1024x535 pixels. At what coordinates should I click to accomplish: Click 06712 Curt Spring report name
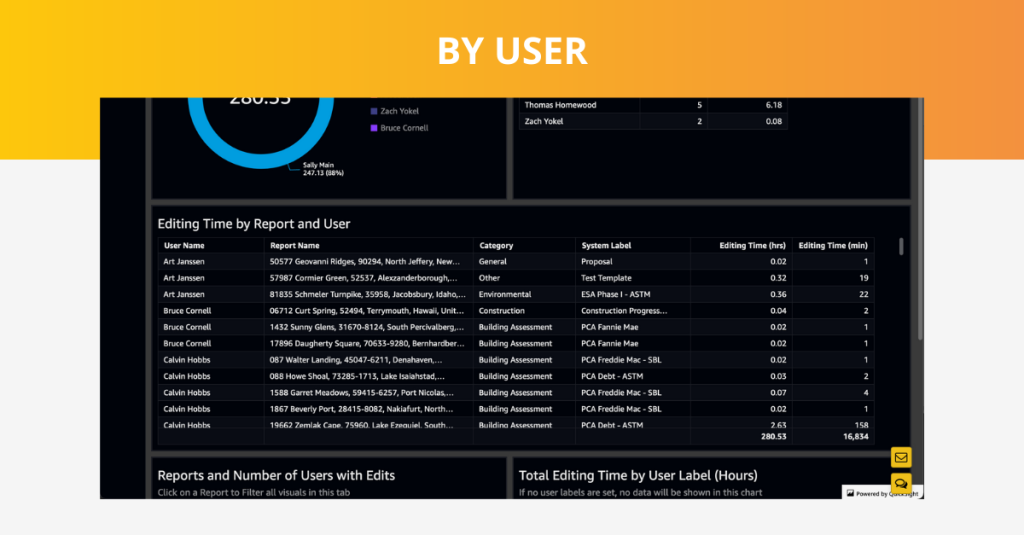pyautogui.click(x=367, y=311)
